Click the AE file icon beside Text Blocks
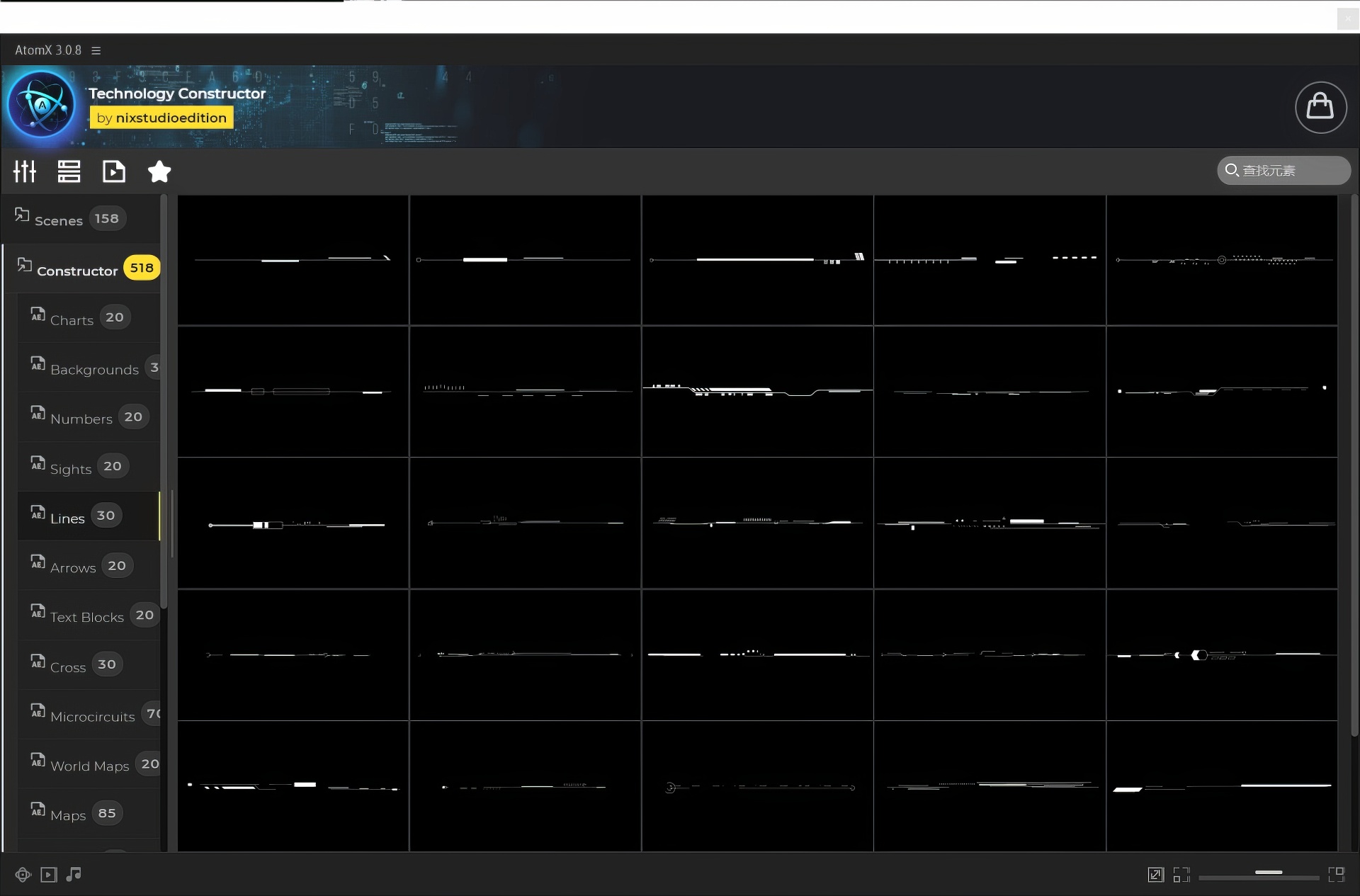Viewport: 1360px width, 896px height. 38,611
